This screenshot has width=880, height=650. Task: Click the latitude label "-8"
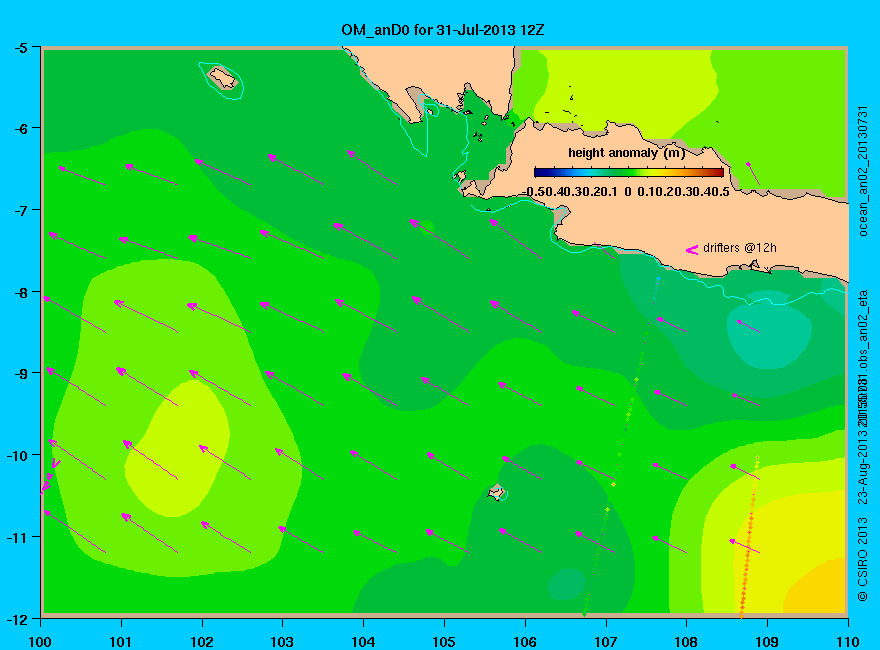[x=20, y=292]
